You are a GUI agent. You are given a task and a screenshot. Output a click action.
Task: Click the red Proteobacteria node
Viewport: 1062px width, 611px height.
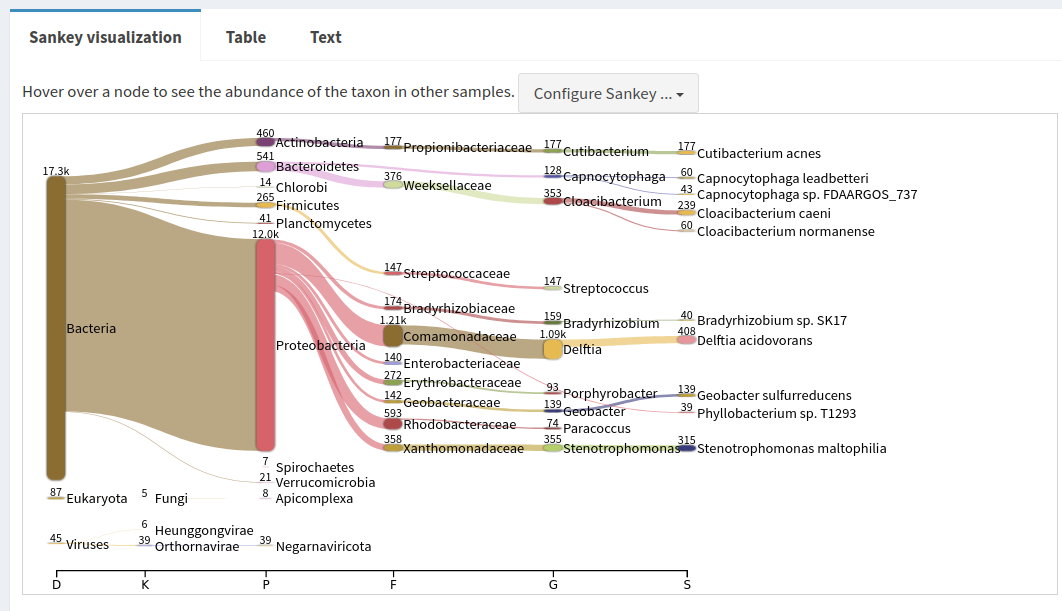pyautogui.click(x=265, y=345)
